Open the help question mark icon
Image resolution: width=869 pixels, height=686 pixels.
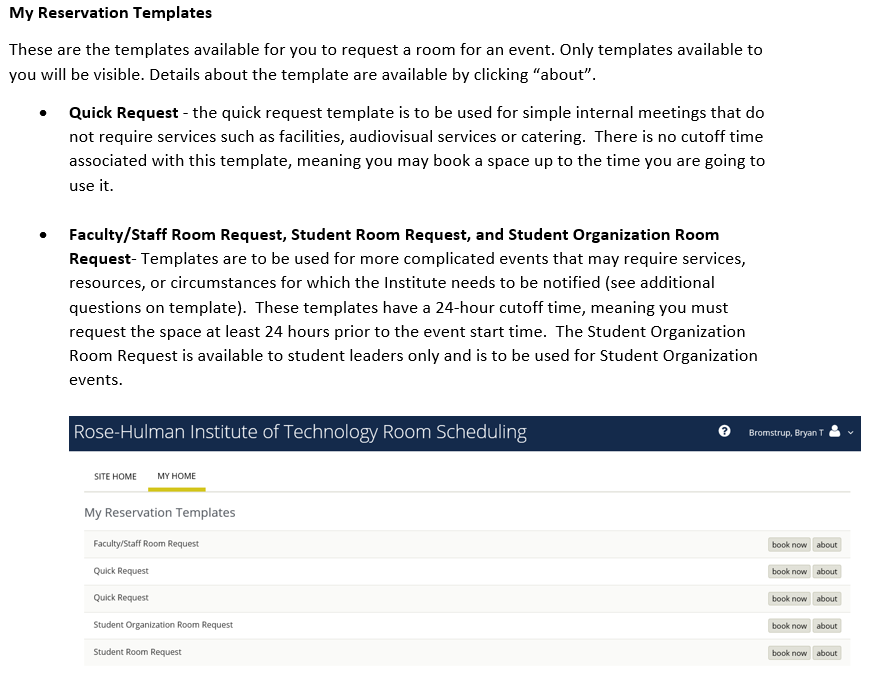724,431
